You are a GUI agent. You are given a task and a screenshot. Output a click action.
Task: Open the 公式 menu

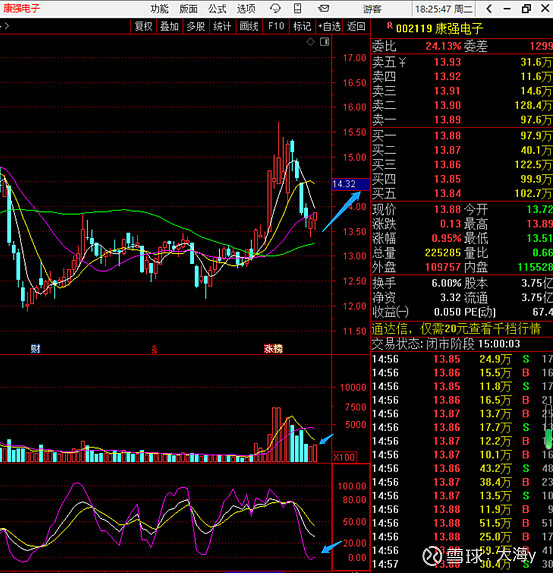click(x=217, y=8)
